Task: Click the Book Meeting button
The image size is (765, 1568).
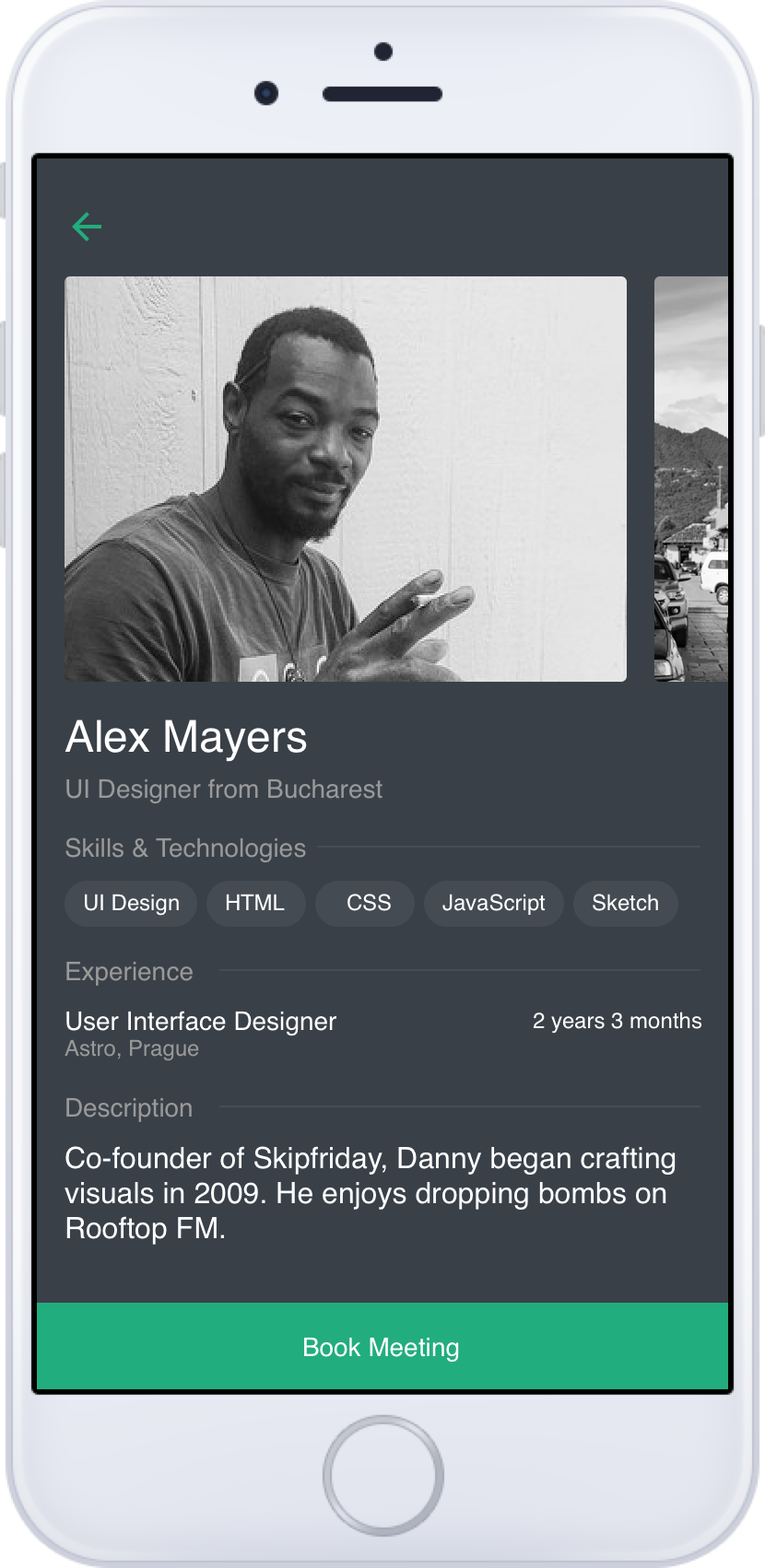Action: point(382,1346)
